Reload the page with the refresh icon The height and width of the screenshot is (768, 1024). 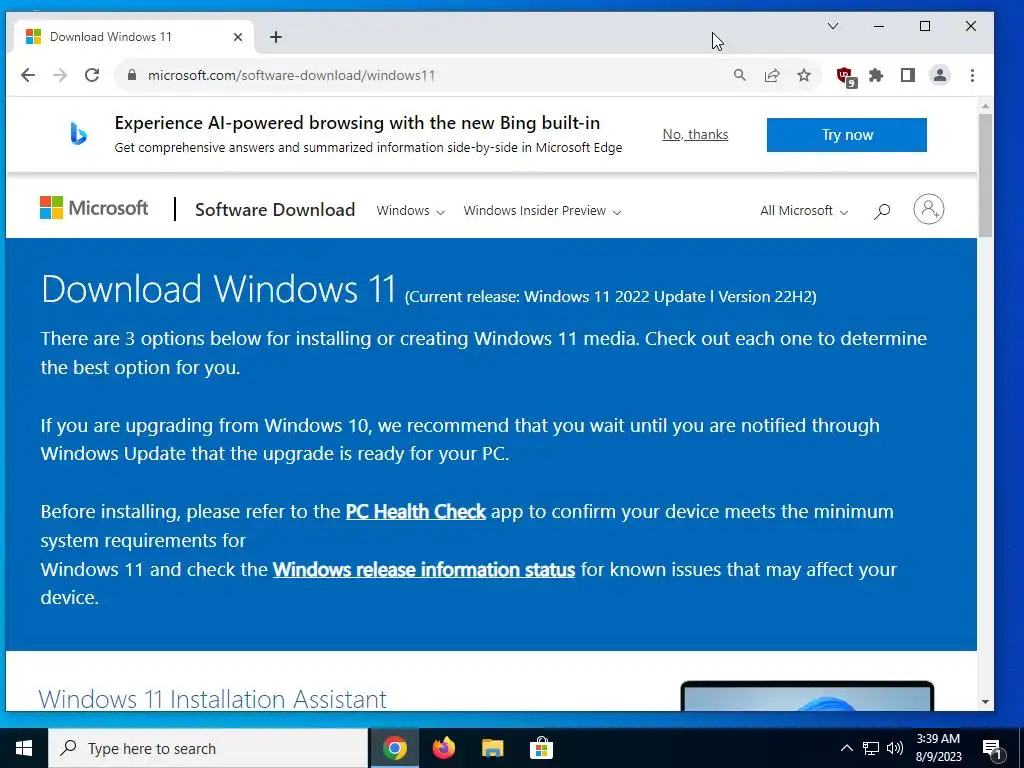coord(92,75)
